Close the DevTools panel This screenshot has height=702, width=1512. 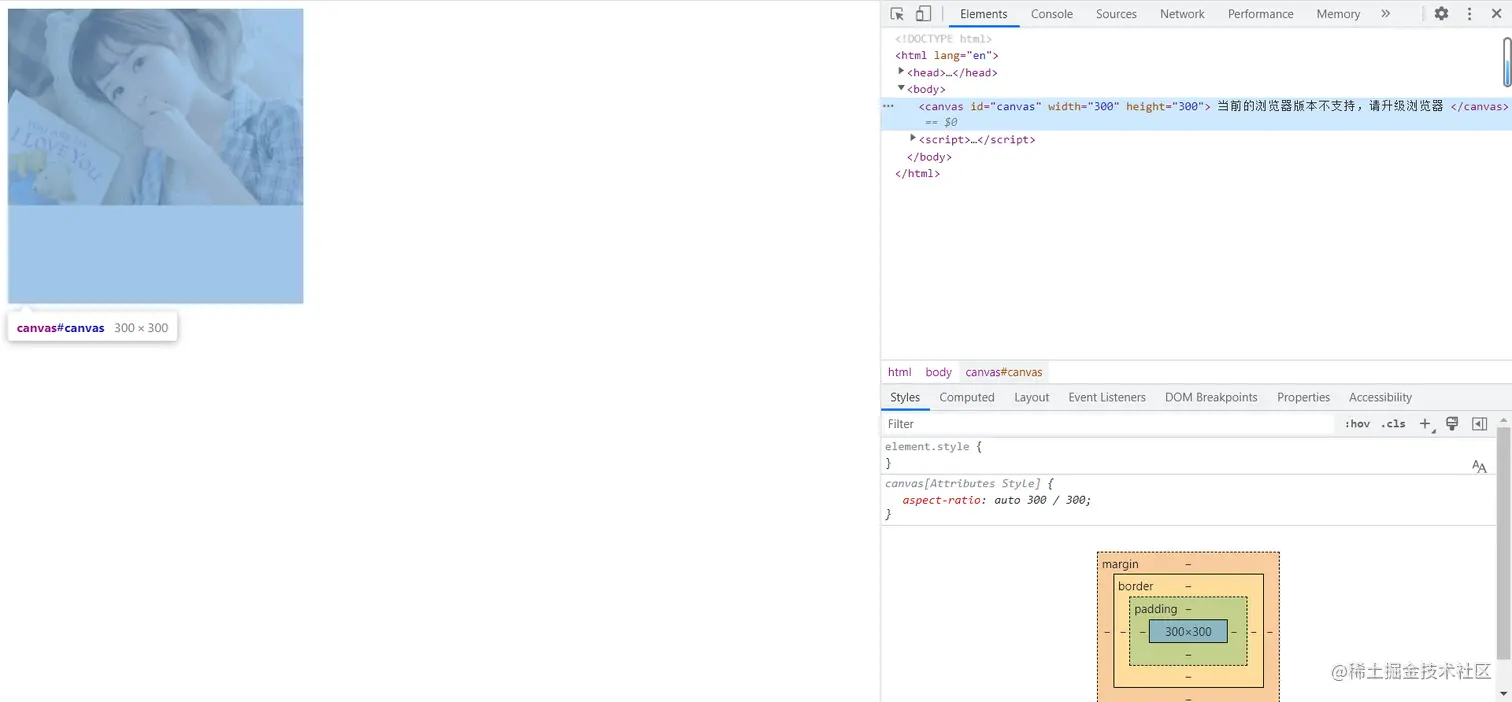pyautogui.click(x=1496, y=14)
